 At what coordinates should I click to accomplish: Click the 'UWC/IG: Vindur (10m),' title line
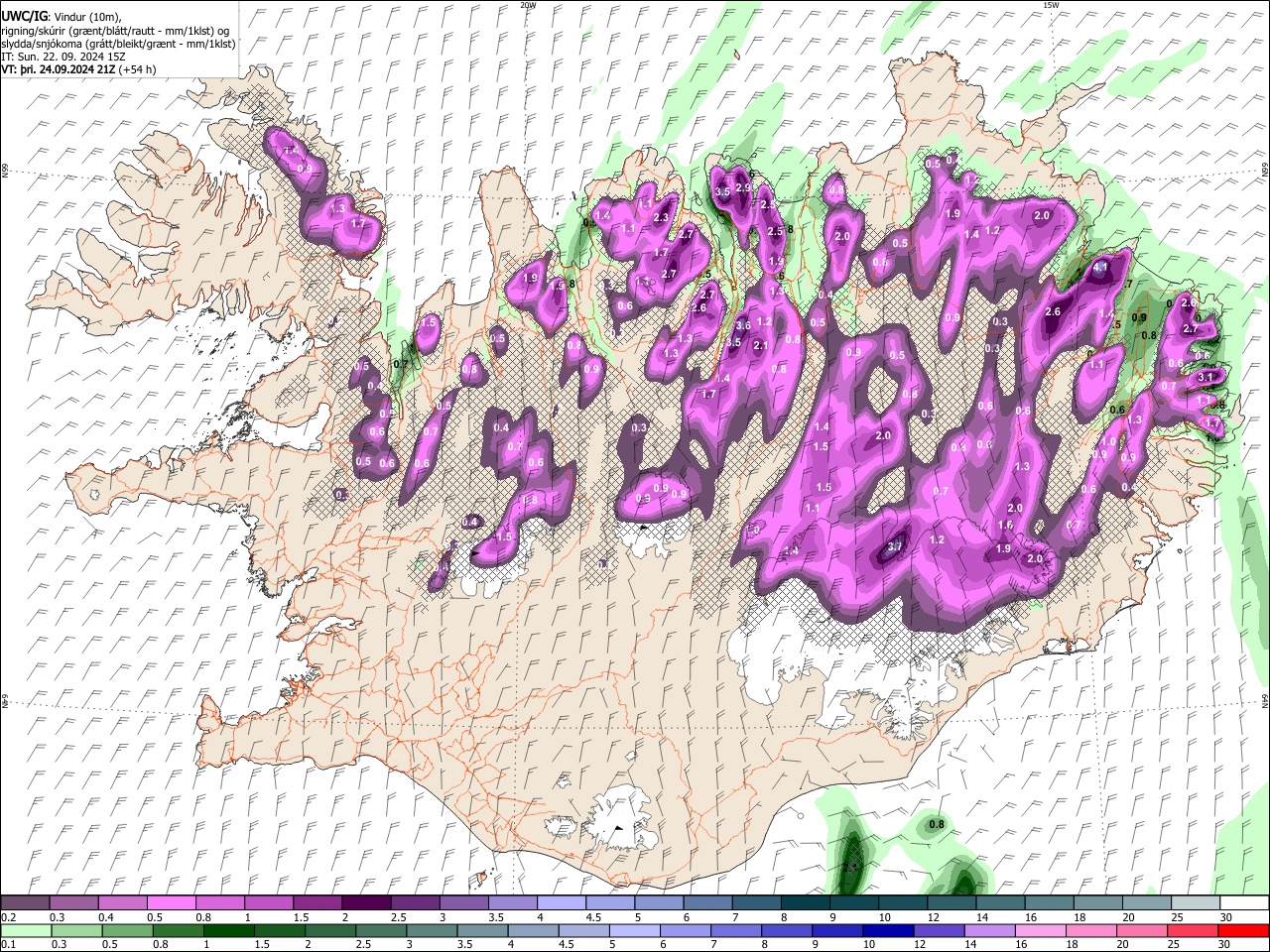pos(60,16)
